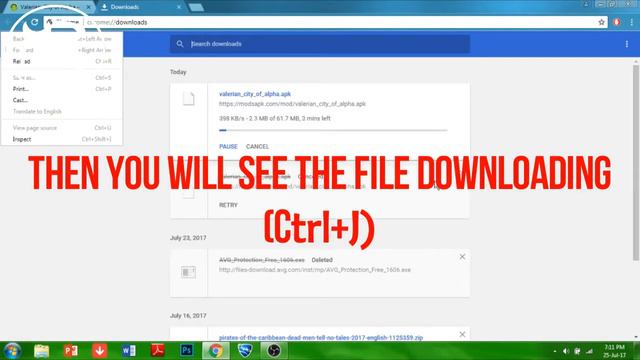Open the Windows Start button
Viewport: 640px width, 360px height.
click(x=12, y=351)
